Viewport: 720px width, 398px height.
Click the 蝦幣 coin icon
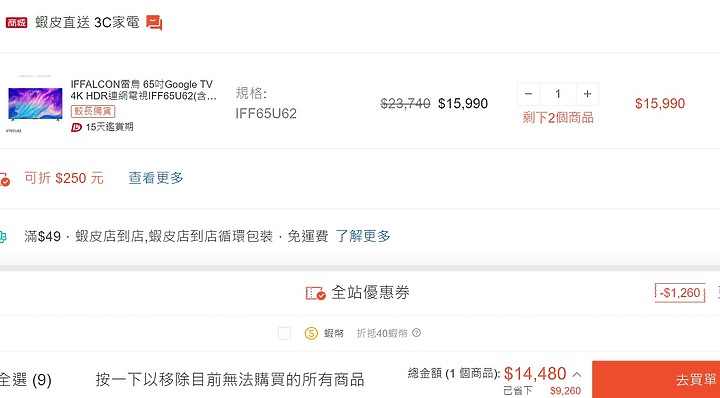click(311, 333)
